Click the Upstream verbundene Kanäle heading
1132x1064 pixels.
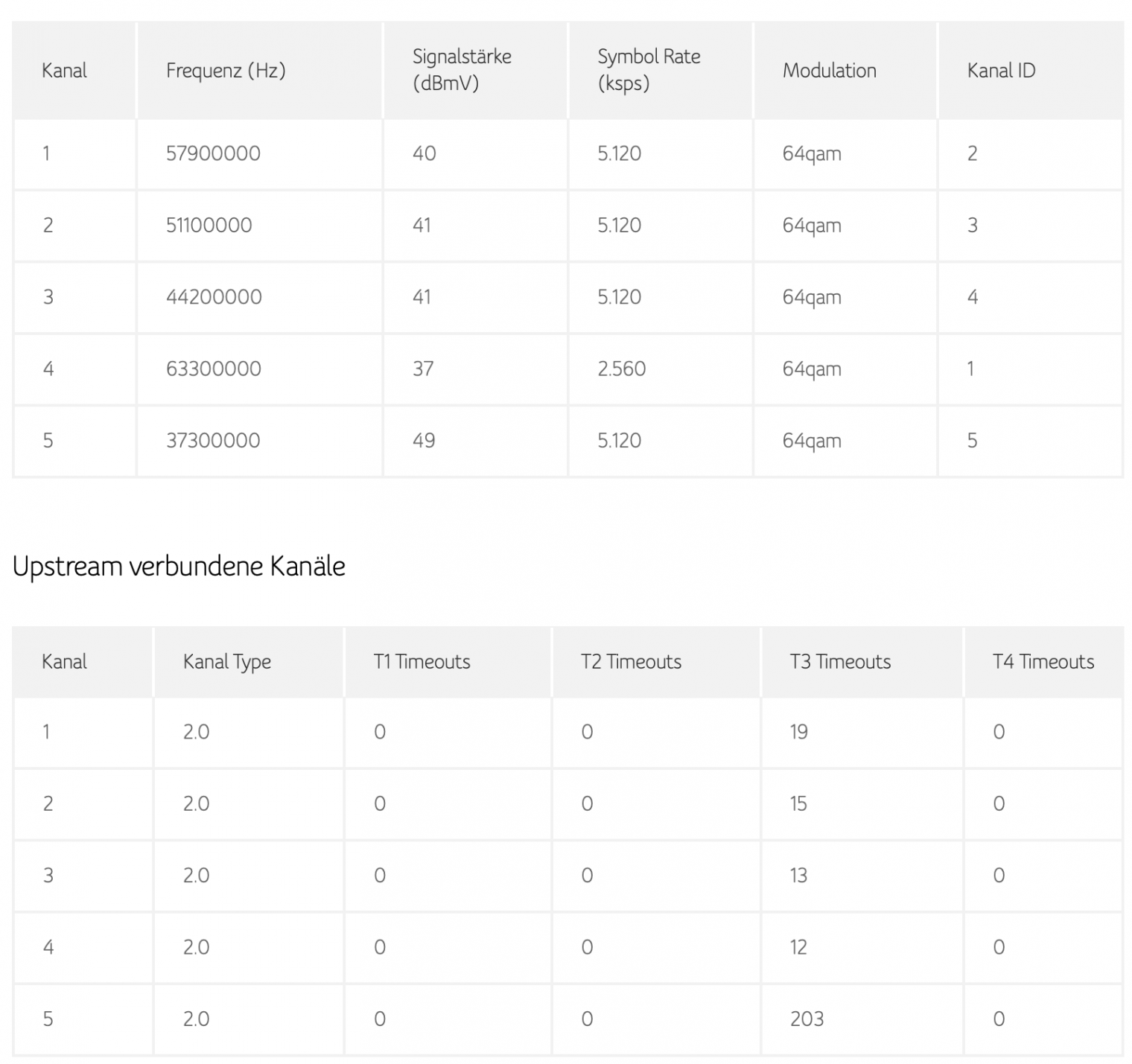pyautogui.click(x=179, y=567)
